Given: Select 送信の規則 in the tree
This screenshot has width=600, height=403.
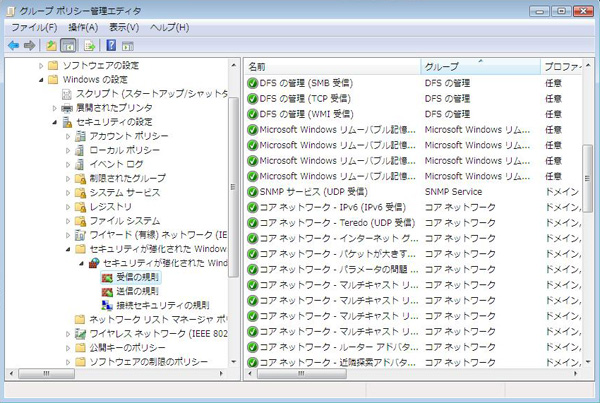Looking at the screenshot, I should click(137, 291).
